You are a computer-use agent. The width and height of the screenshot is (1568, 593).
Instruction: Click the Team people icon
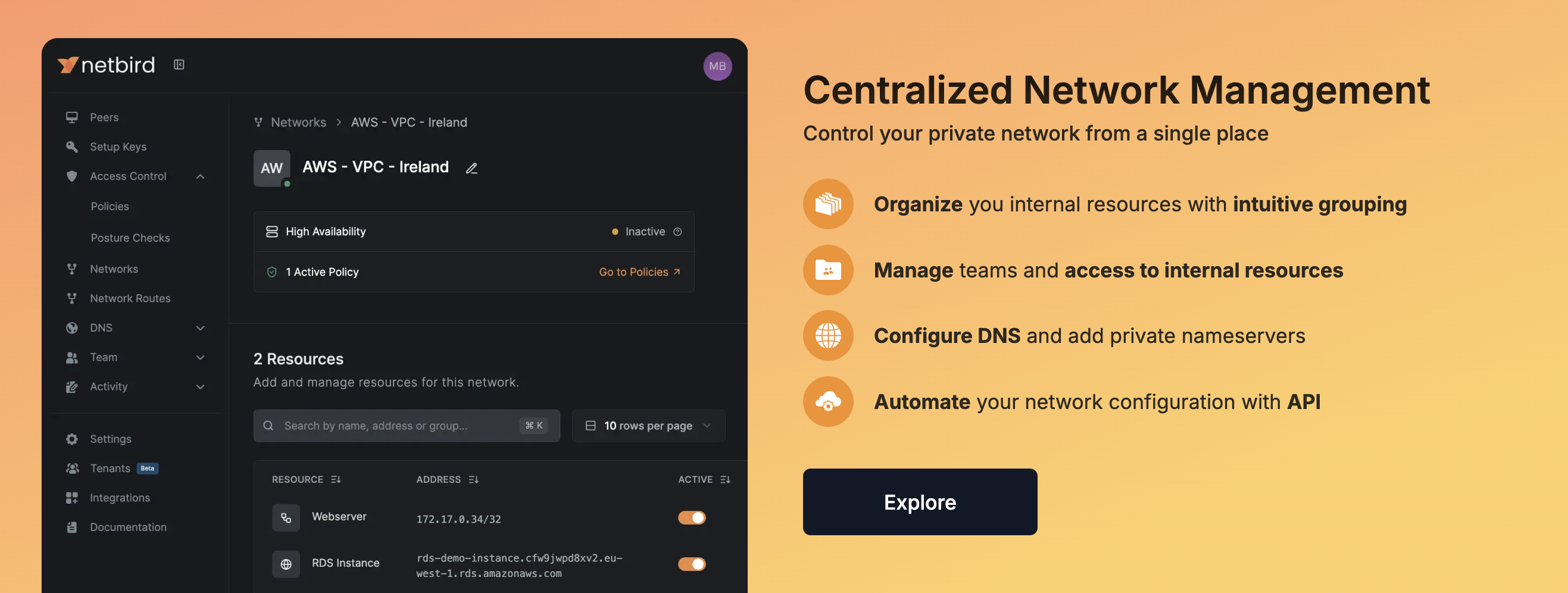(x=72, y=357)
